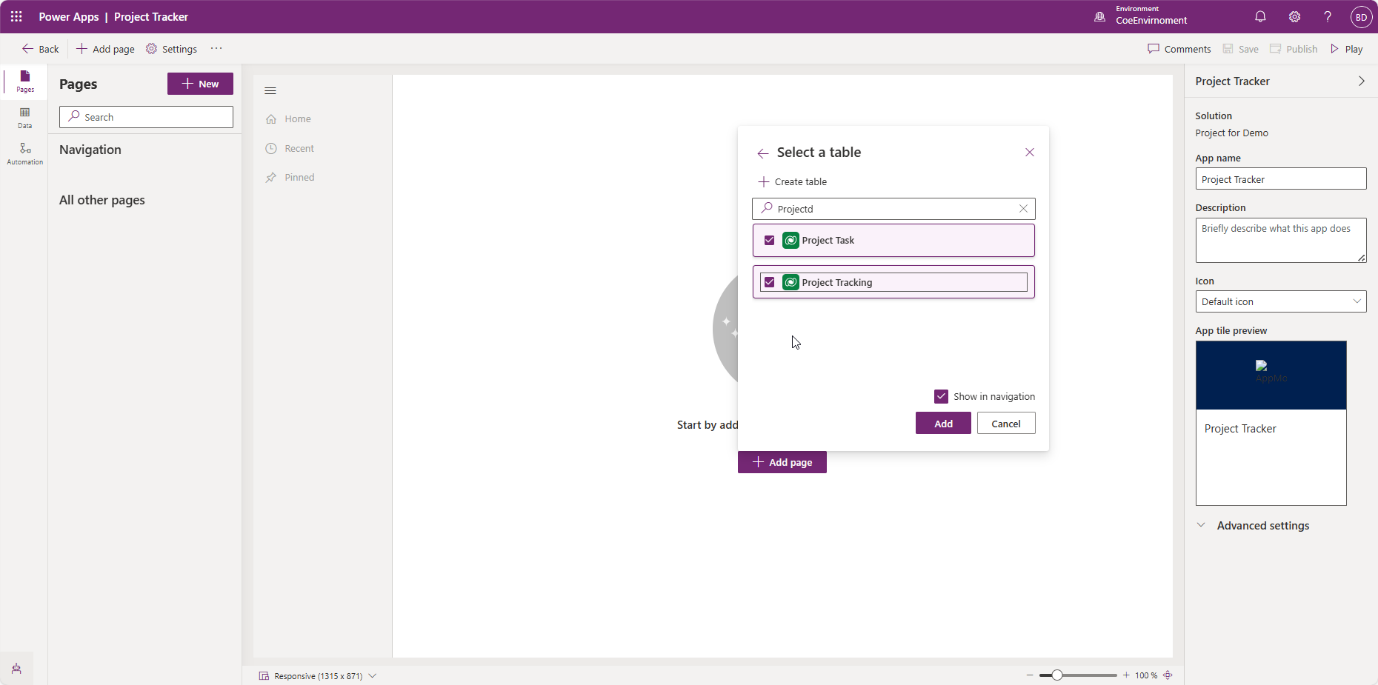
Task: Click Add page in the command bar
Action: pyautogui.click(x=105, y=49)
